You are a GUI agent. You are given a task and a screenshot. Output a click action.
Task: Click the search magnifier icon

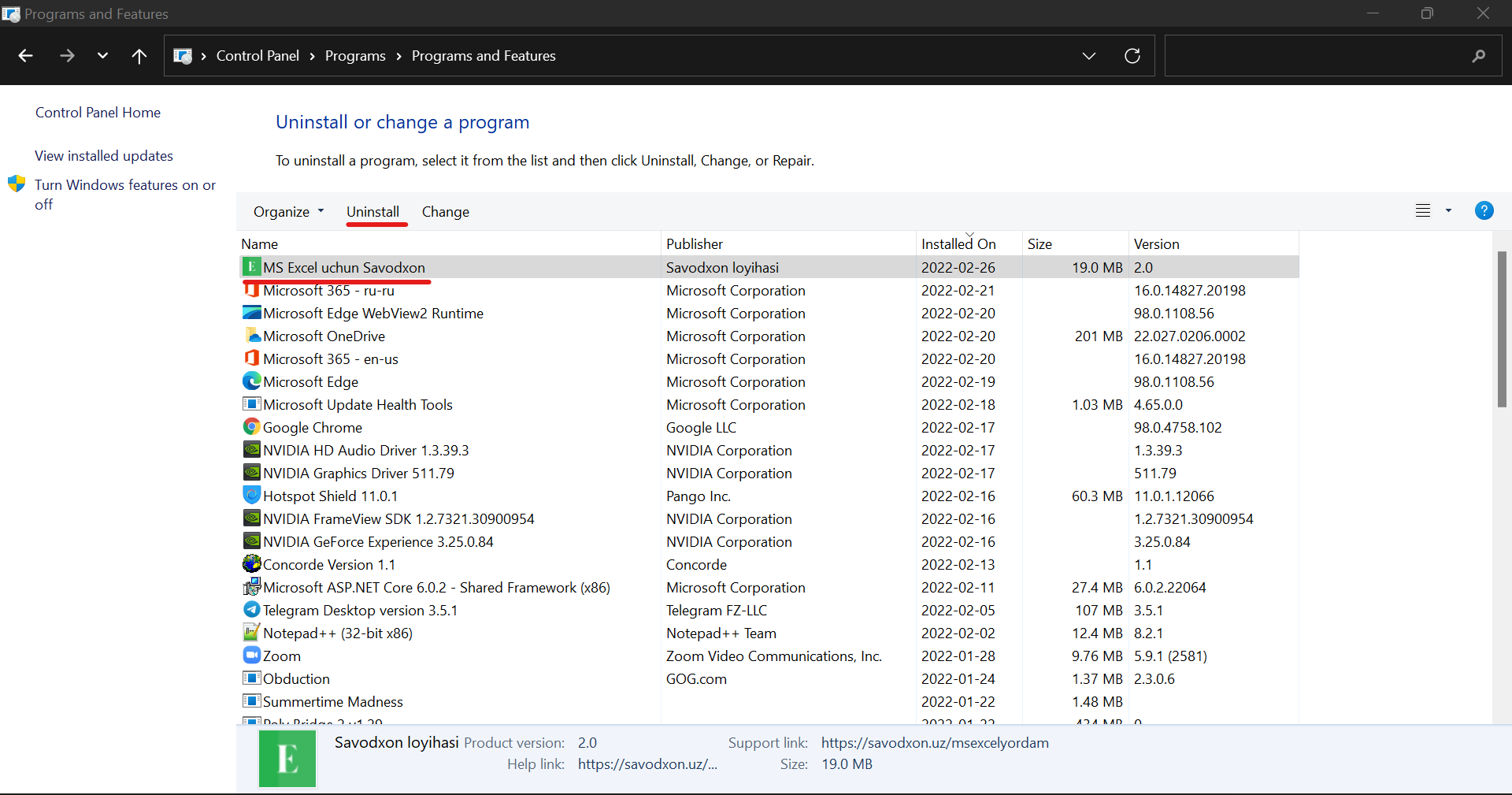coord(1478,56)
